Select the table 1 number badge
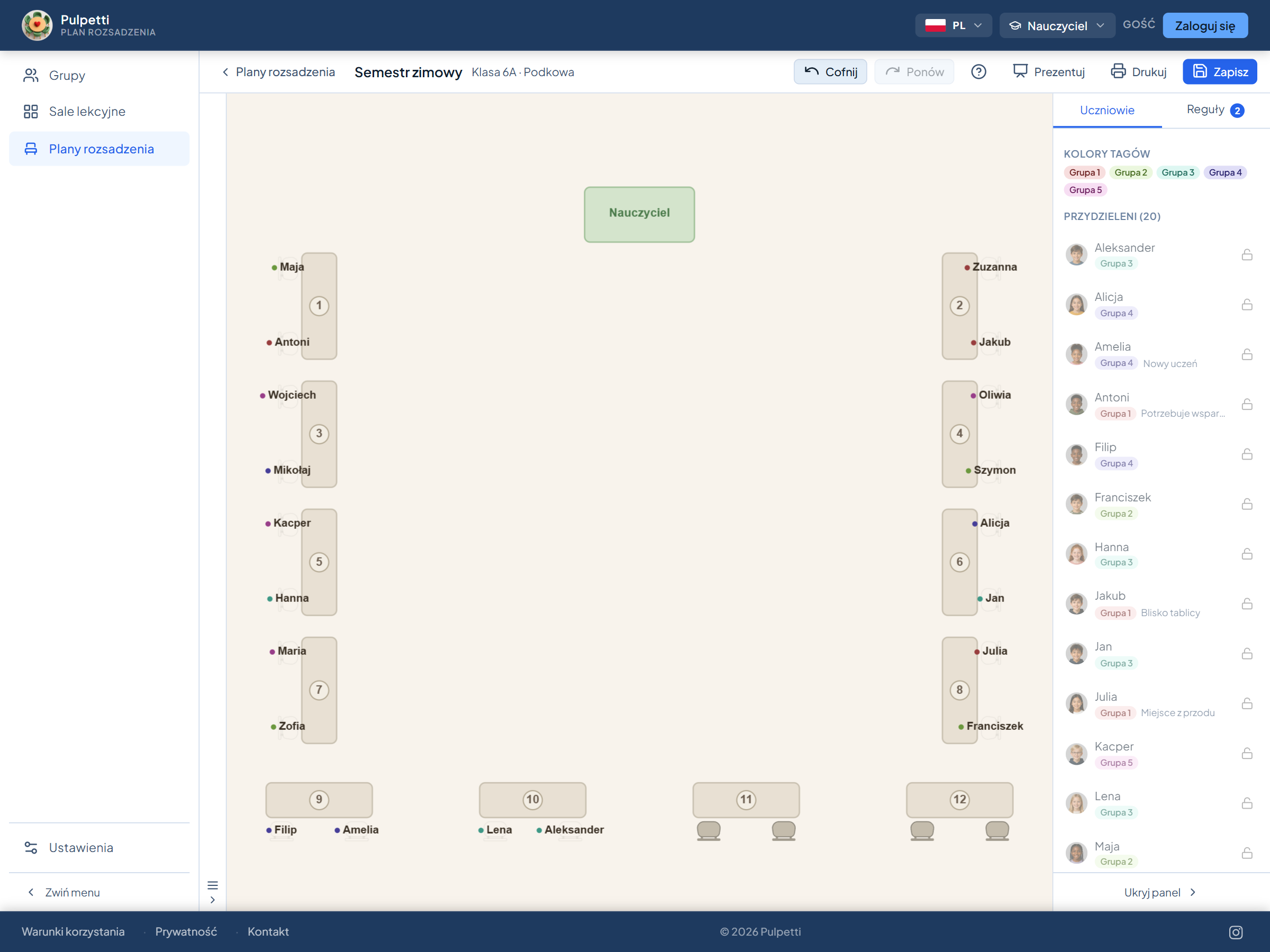The image size is (1270, 952). [319, 305]
